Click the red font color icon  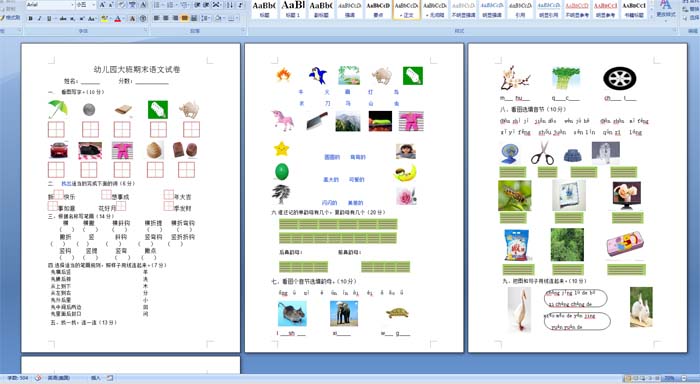tap(118, 19)
